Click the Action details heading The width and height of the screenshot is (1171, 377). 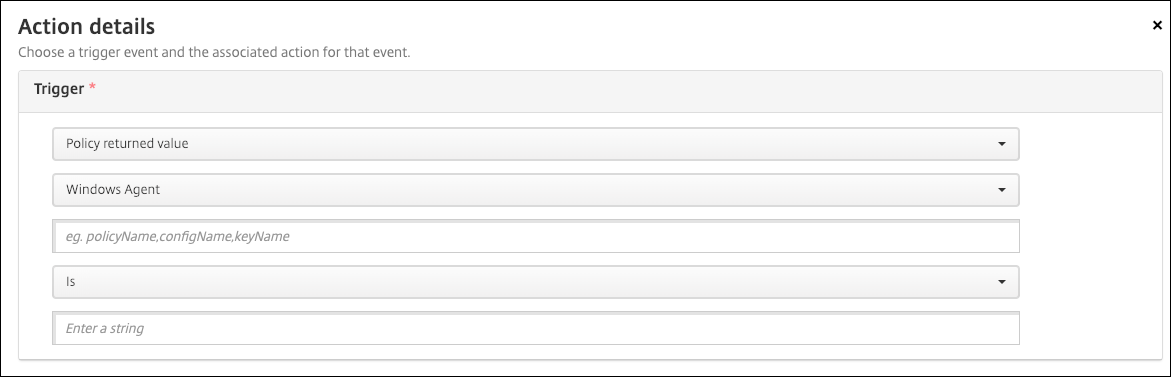pyautogui.click(x=86, y=27)
